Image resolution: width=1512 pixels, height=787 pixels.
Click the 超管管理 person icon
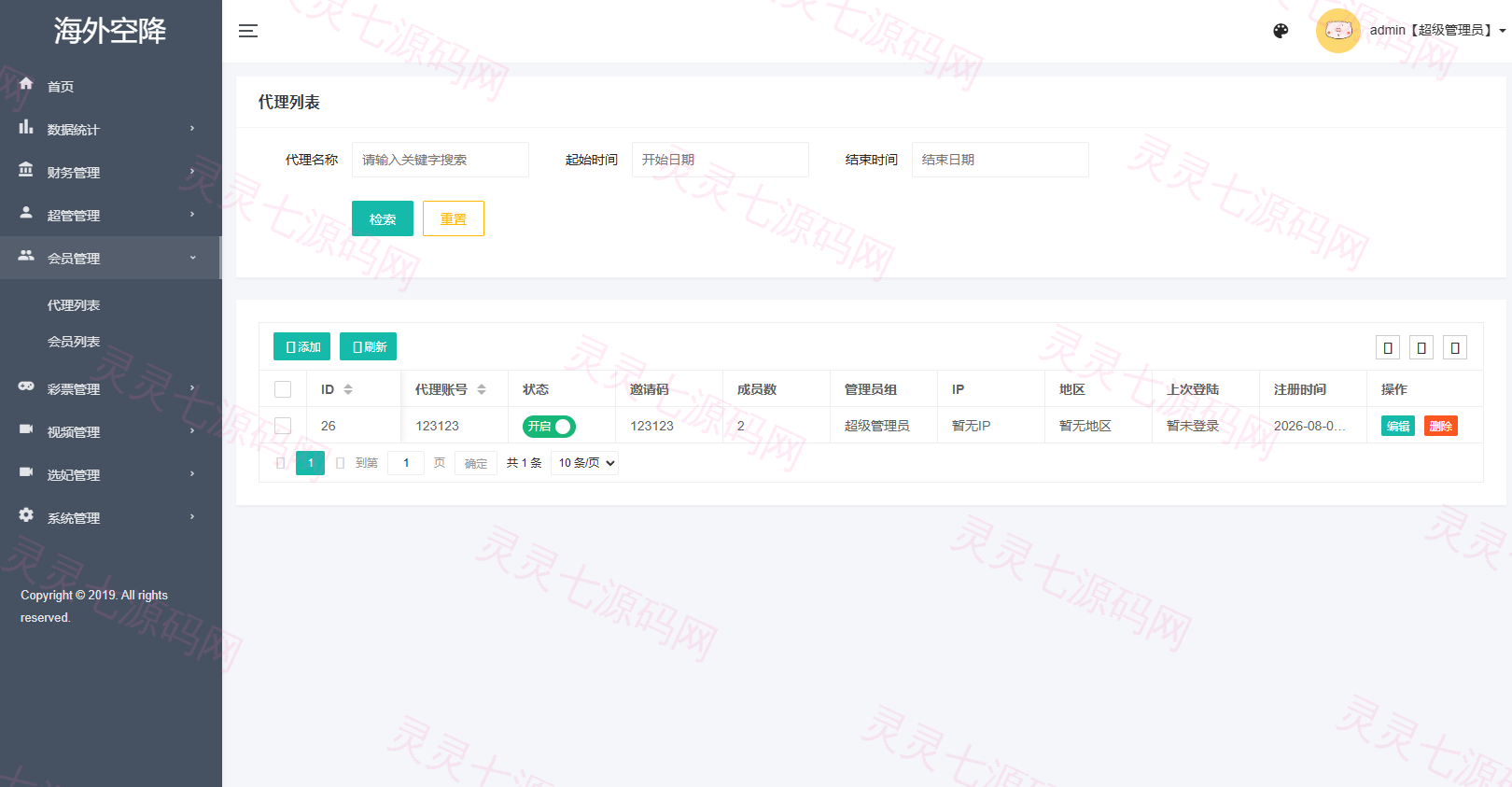[x=26, y=213]
